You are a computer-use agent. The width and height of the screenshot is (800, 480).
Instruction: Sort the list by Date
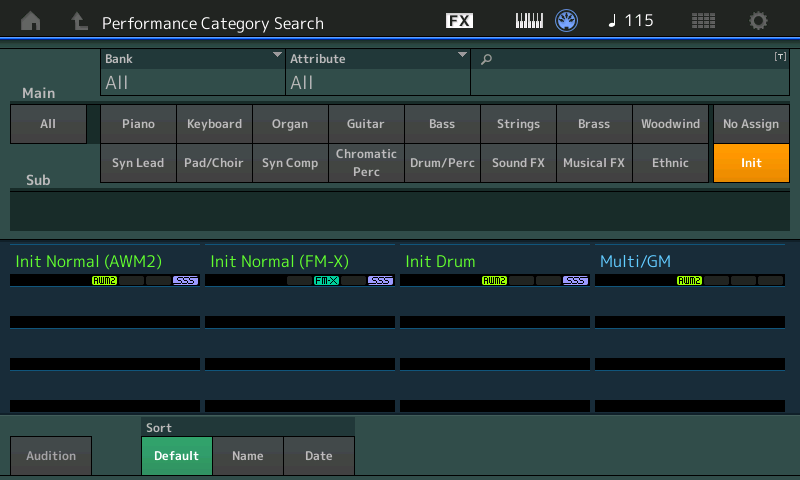click(319, 456)
